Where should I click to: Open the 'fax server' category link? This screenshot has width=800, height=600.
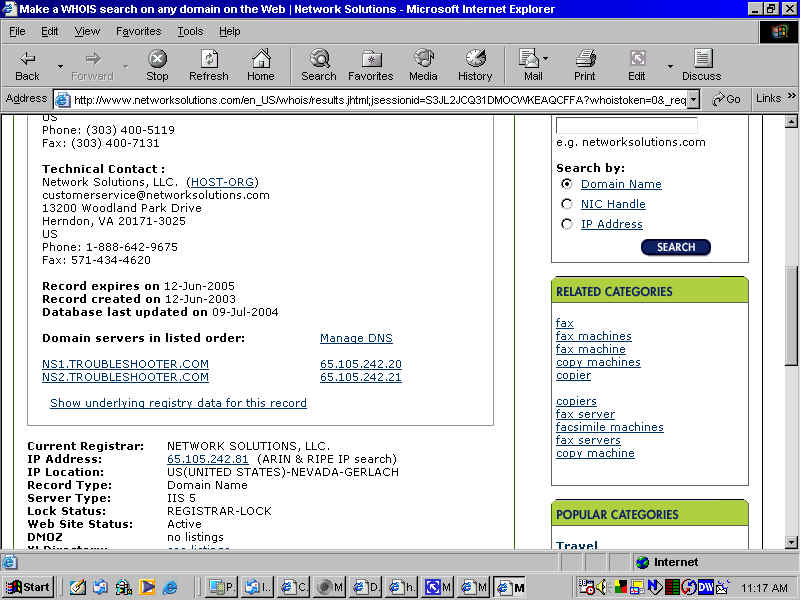[585, 414]
